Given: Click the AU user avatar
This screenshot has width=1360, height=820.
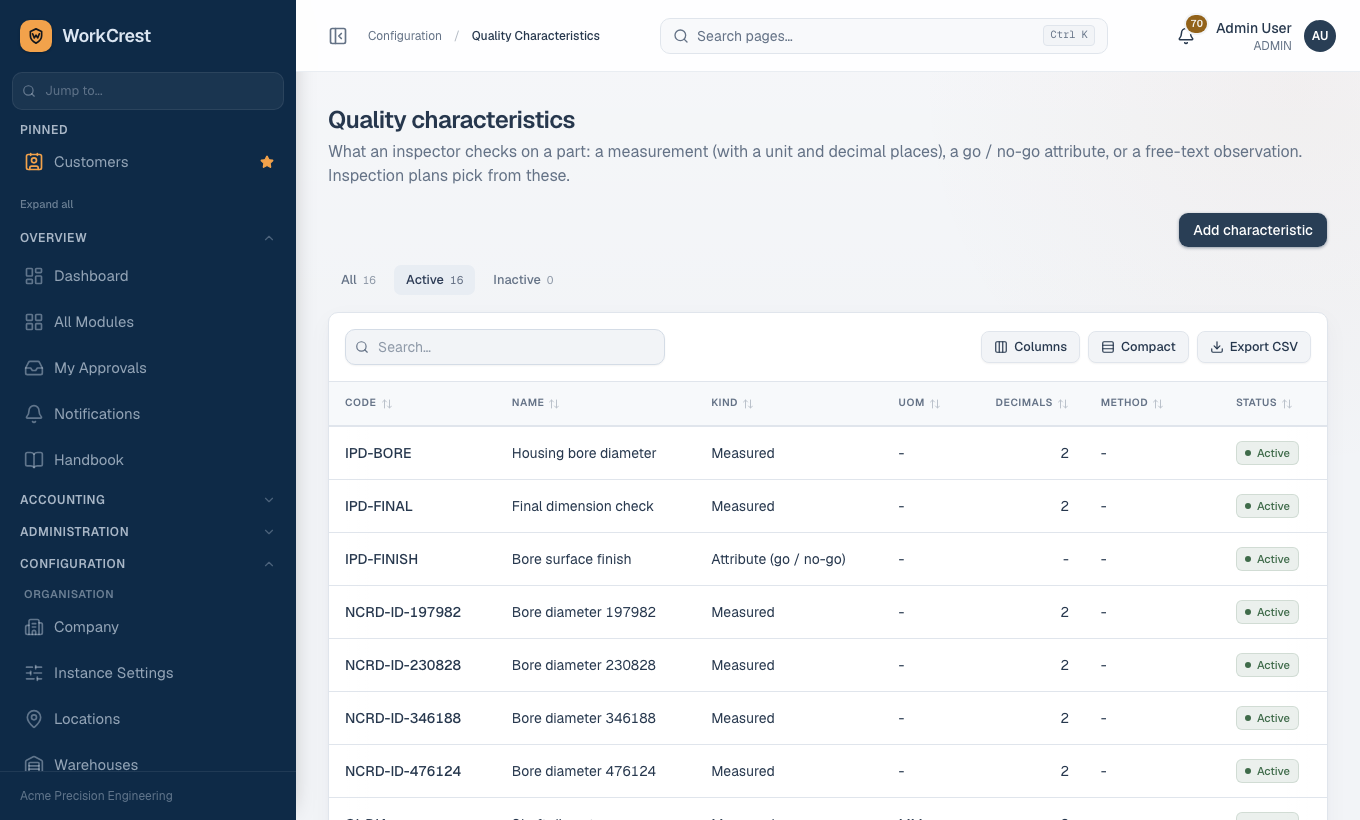Looking at the screenshot, I should click(x=1320, y=36).
